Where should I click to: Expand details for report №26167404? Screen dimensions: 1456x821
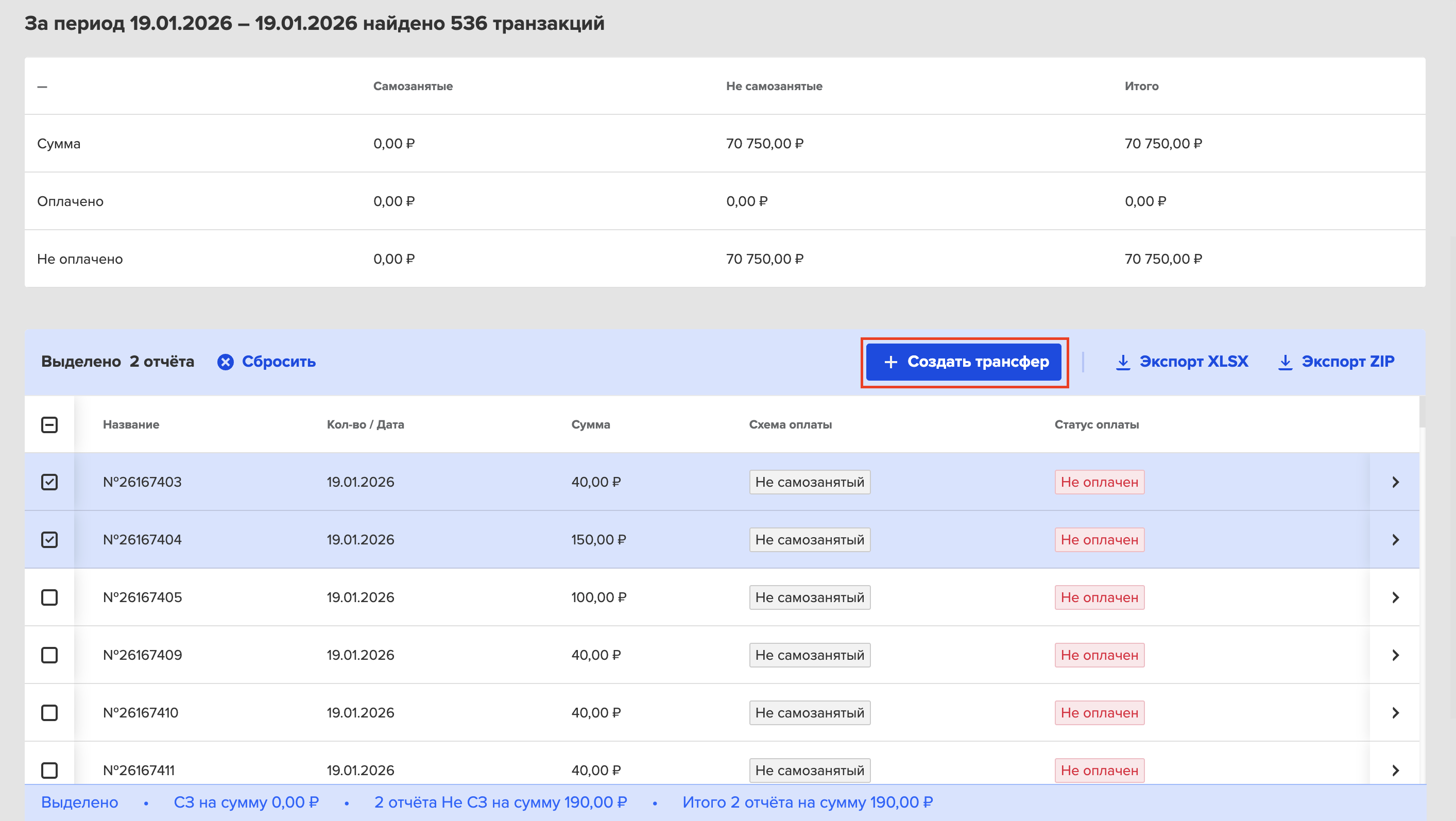[1396, 540]
